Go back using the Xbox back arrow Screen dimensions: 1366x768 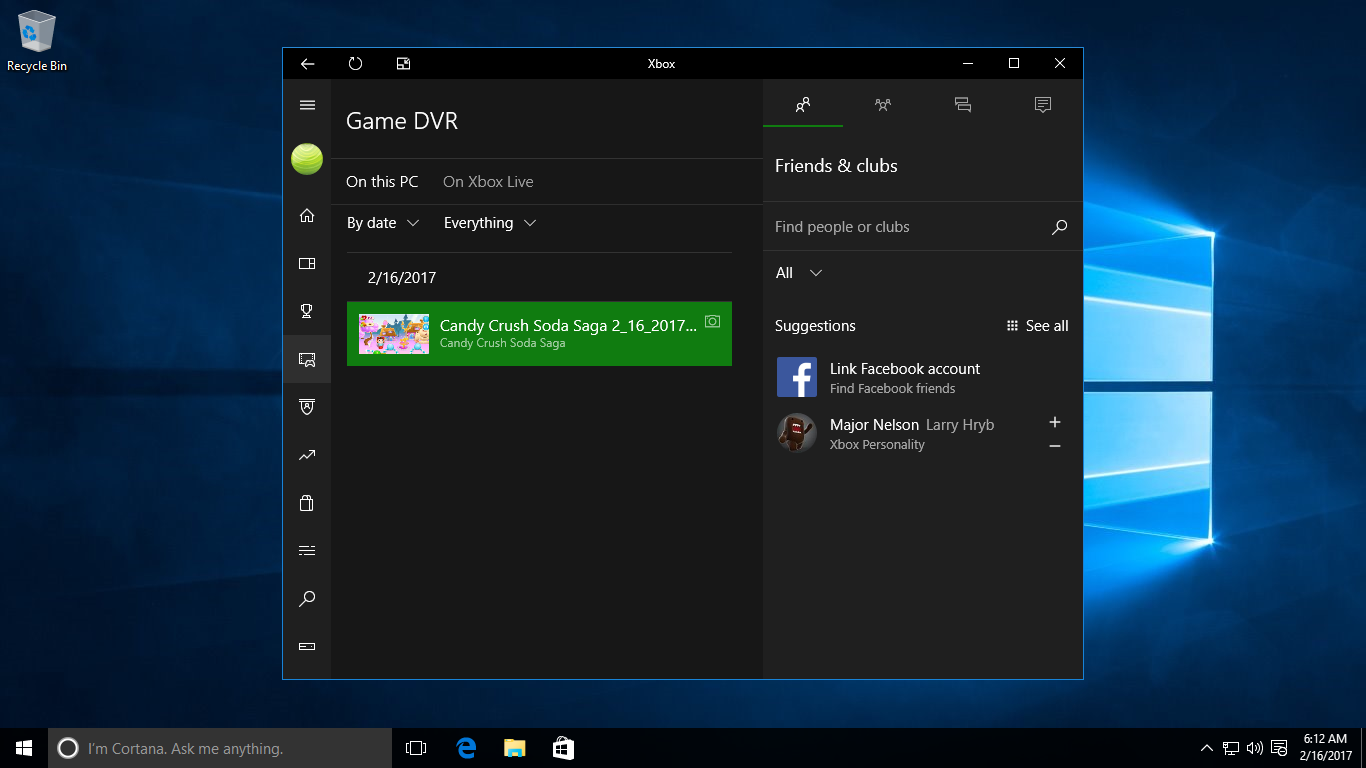tap(307, 64)
